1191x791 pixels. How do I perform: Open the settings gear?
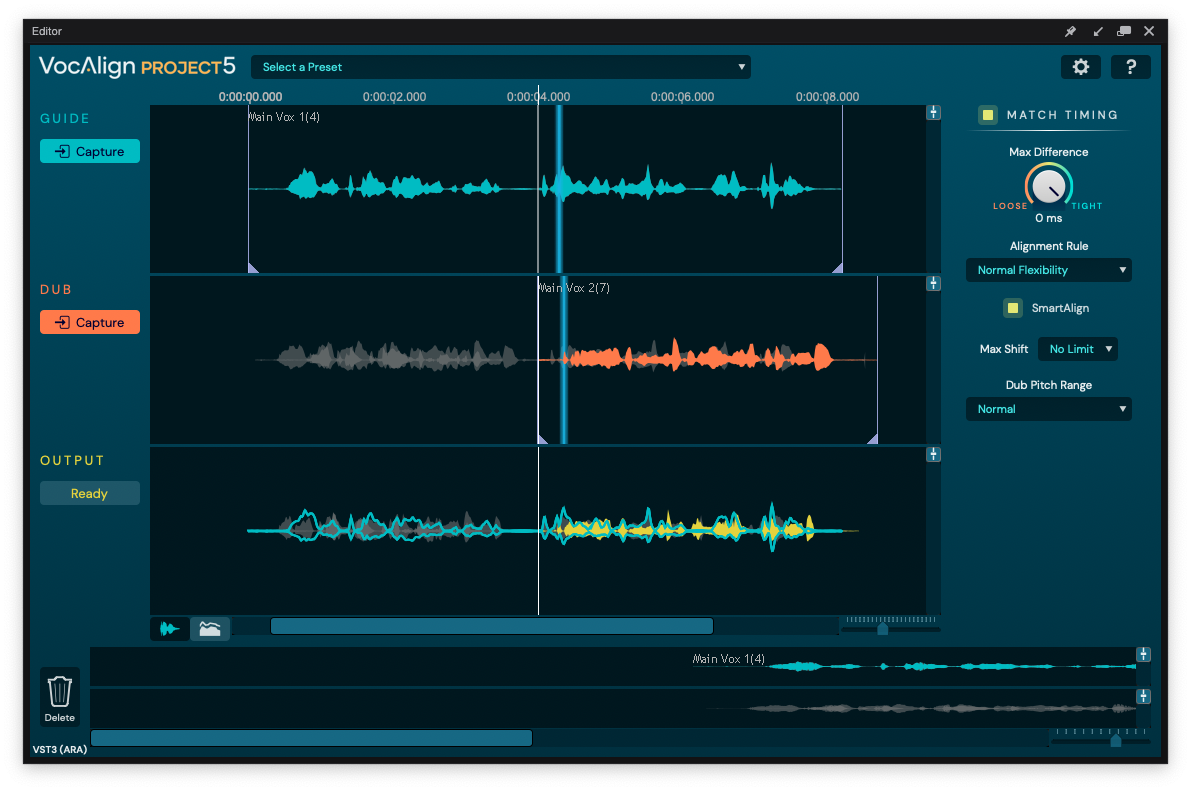(1080, 67)
